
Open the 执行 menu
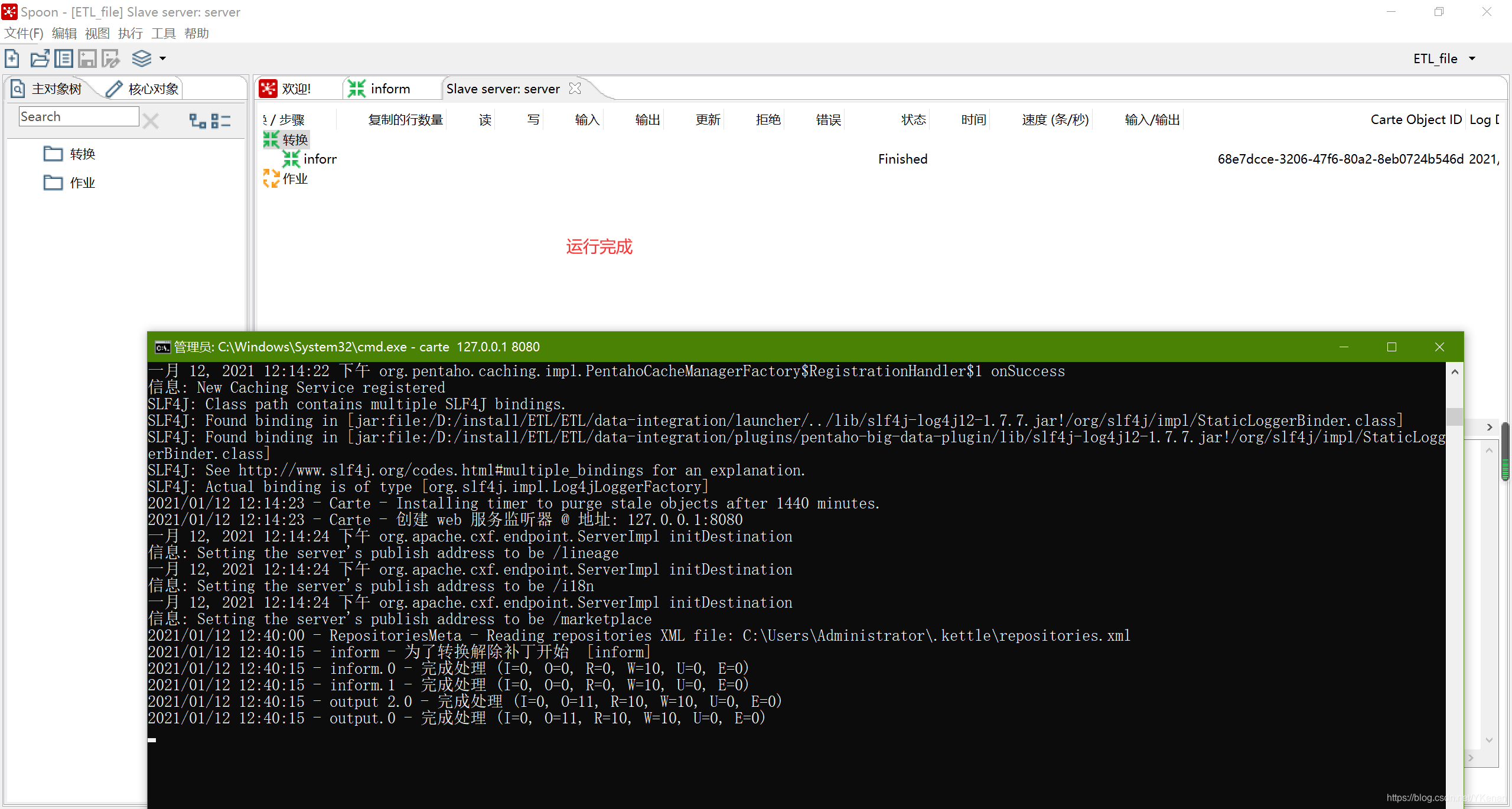pos(131,33)
